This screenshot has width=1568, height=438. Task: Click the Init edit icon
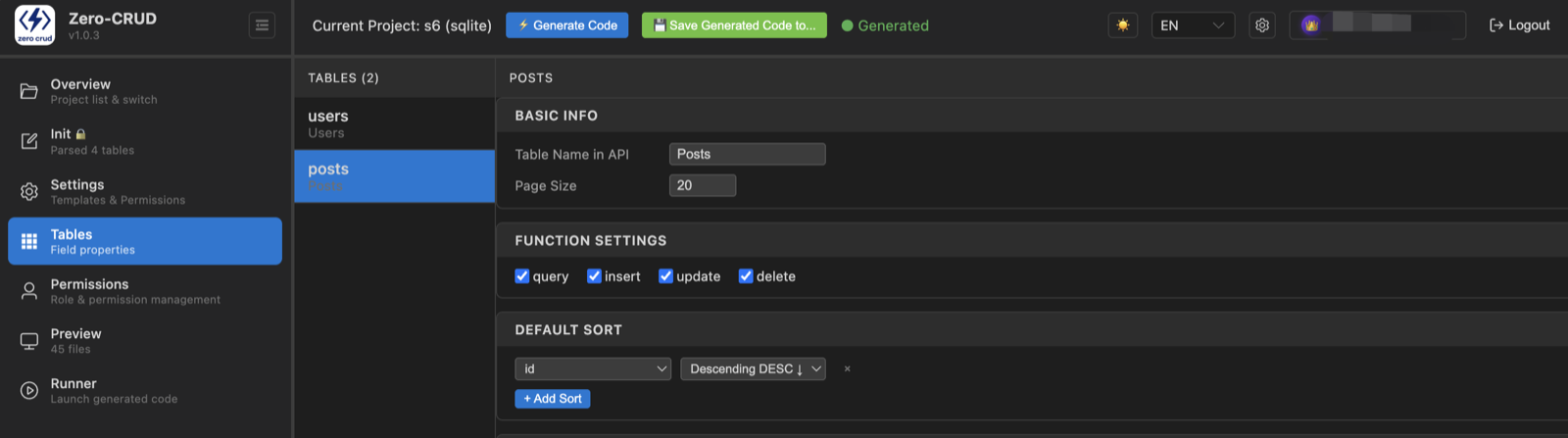tap(29, 141)
